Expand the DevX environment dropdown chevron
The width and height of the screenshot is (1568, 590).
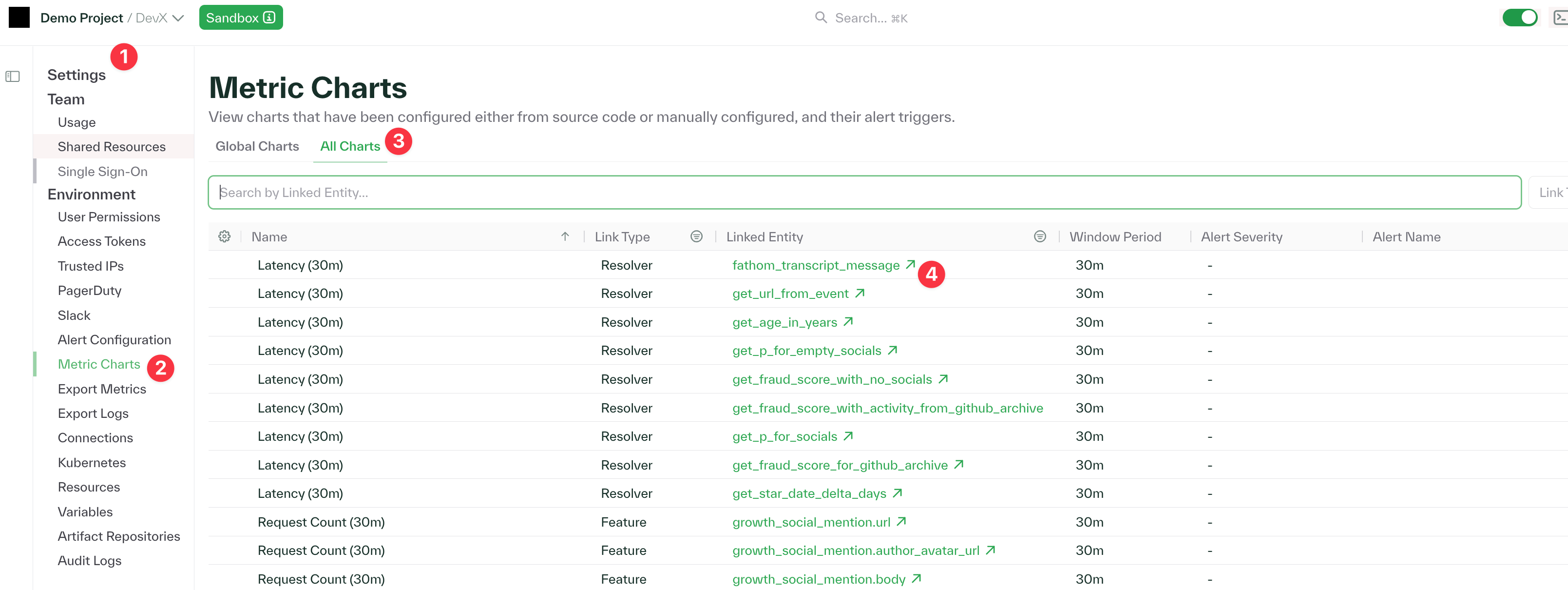[178, 18]
